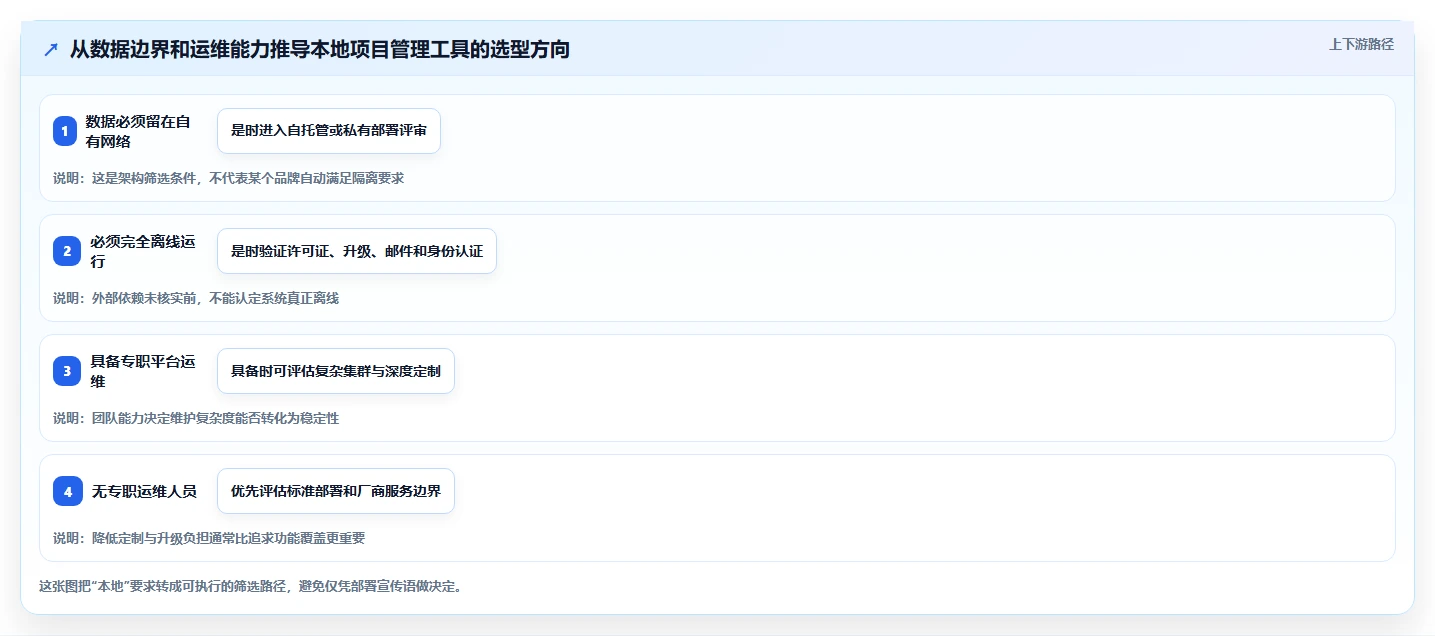
Task: Click the title 从数据边界和运维能力推导本地项目管理工具的选型方向
Action: [320, 49]
